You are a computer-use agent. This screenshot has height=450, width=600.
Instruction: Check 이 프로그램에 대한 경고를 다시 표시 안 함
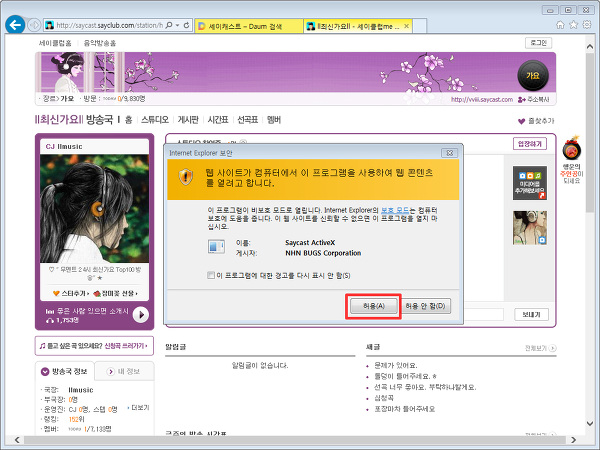click(x=210, y=275)
